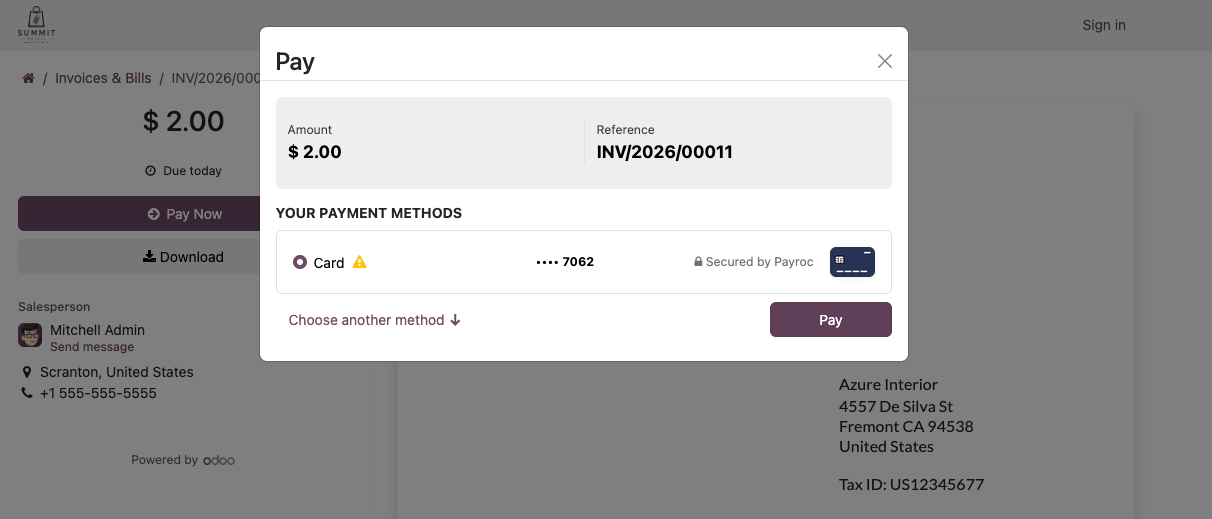Click the Send message link
1212x519 pixels.
click(x=92, y=347)
